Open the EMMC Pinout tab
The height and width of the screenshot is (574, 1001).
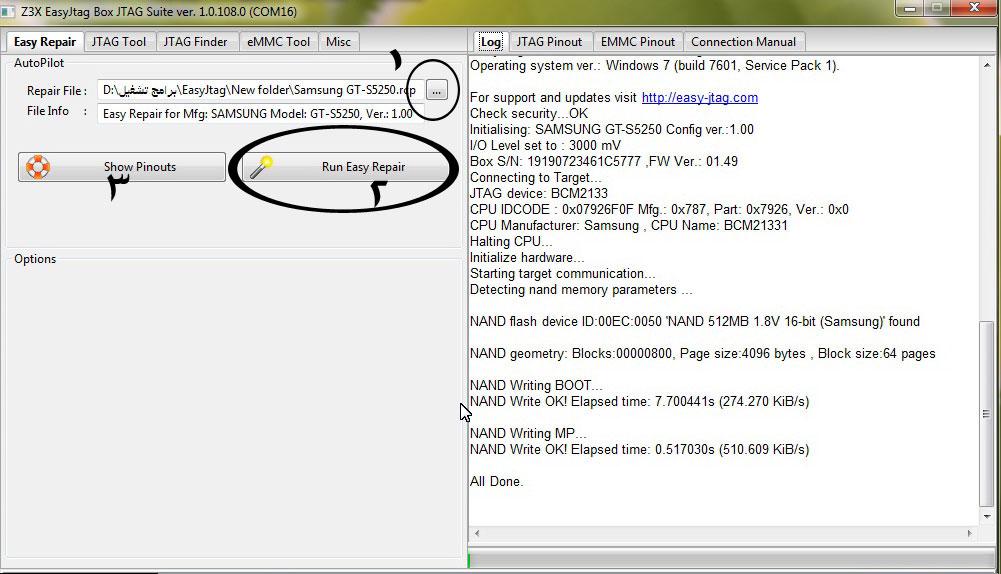[638, 42]
